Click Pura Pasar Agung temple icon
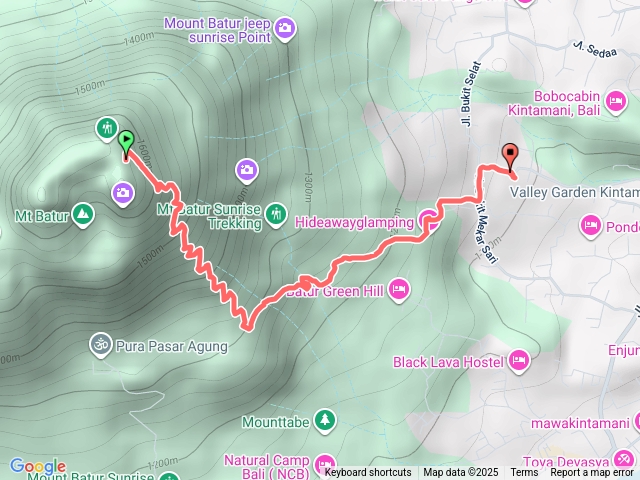The height and width of the screenshot is (480, 640). (x=101, y=346)
